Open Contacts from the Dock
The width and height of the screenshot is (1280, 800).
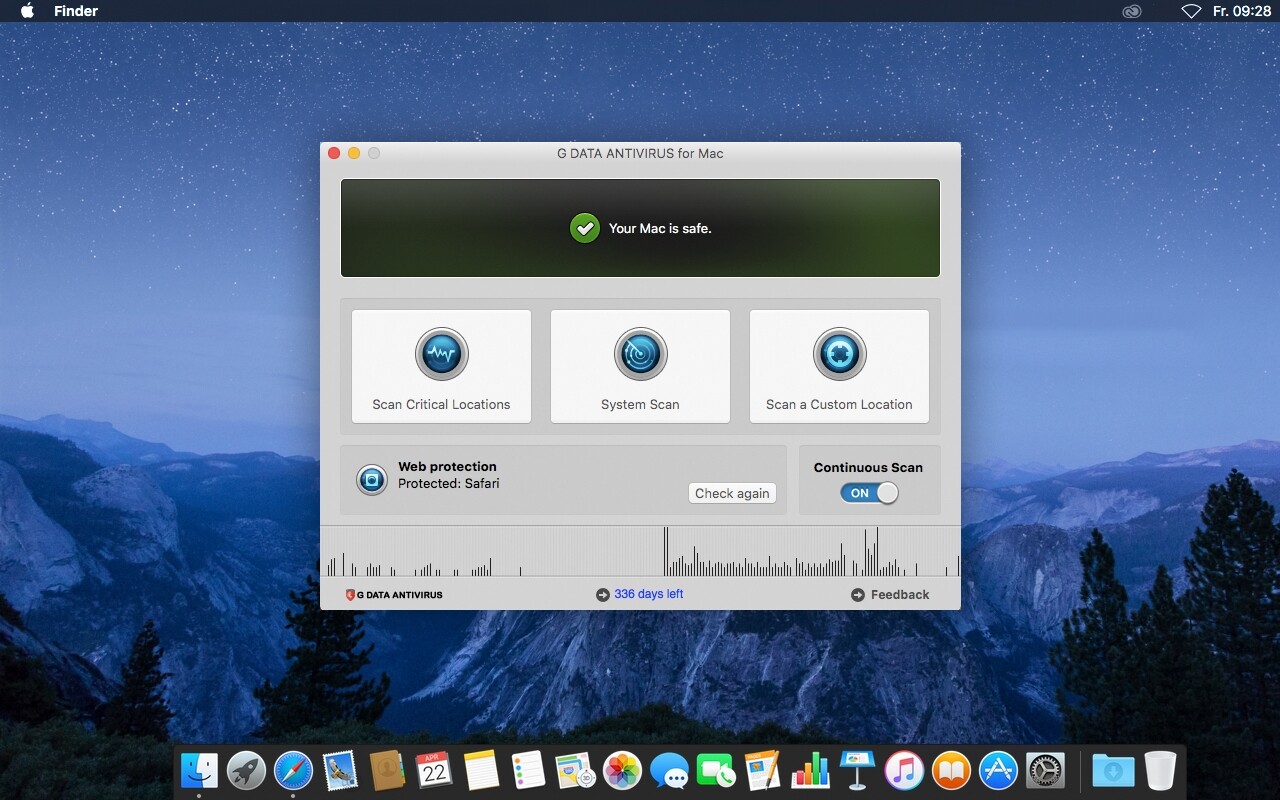point(386,771)
